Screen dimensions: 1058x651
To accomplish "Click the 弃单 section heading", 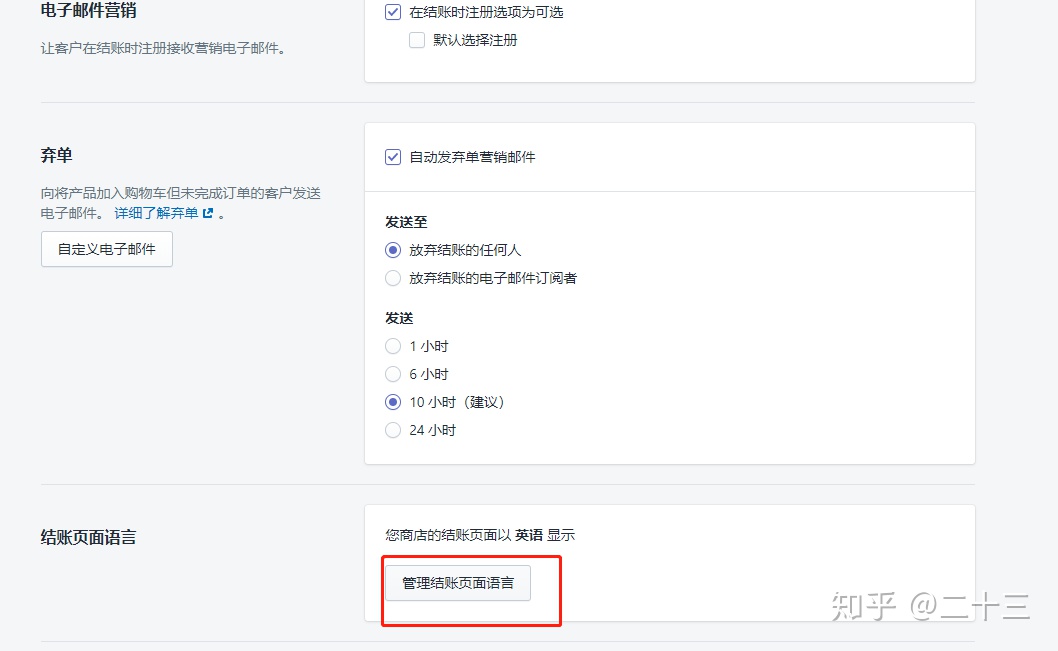I will 56,155.
